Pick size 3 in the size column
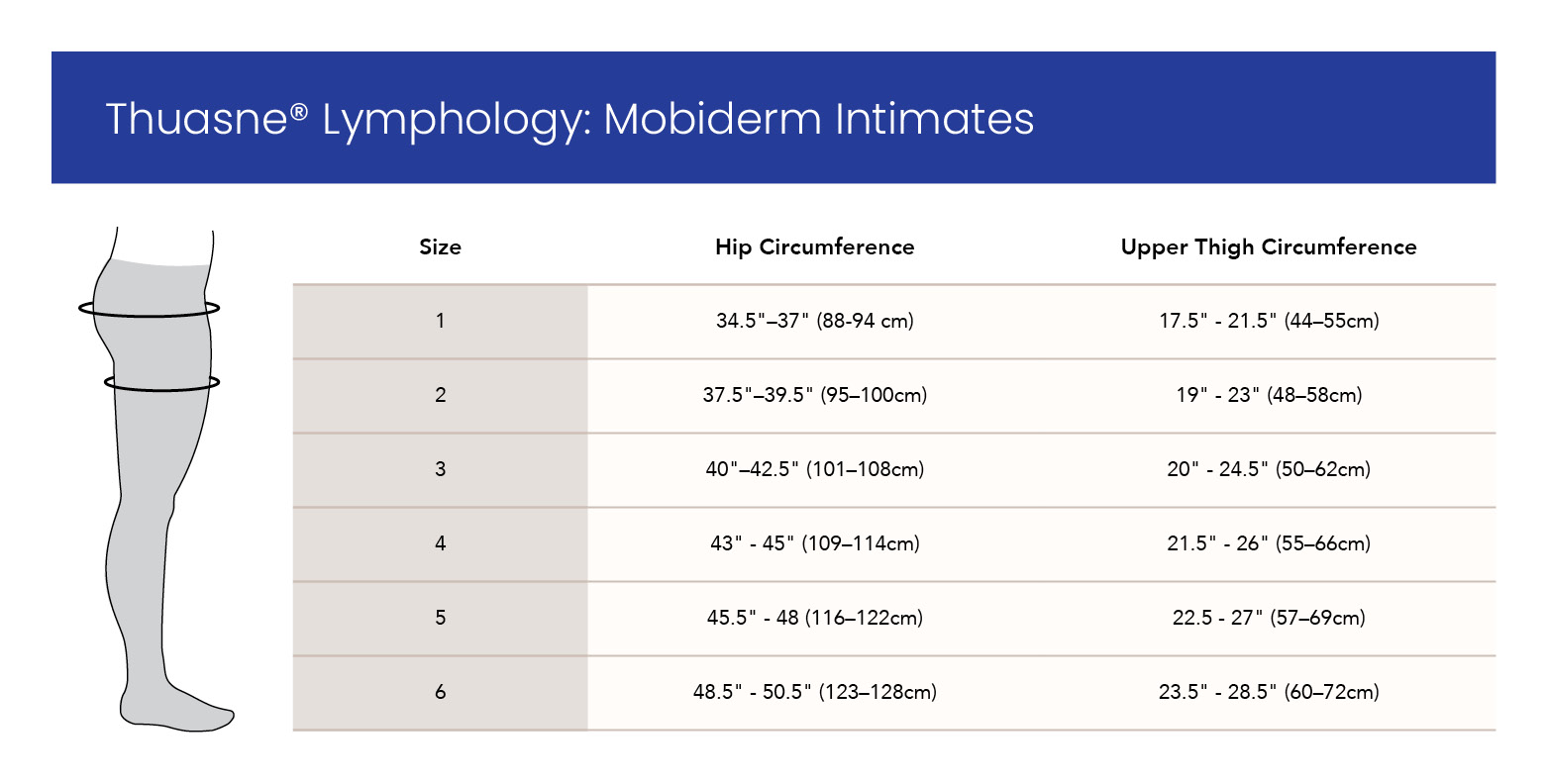 (440, 469)
